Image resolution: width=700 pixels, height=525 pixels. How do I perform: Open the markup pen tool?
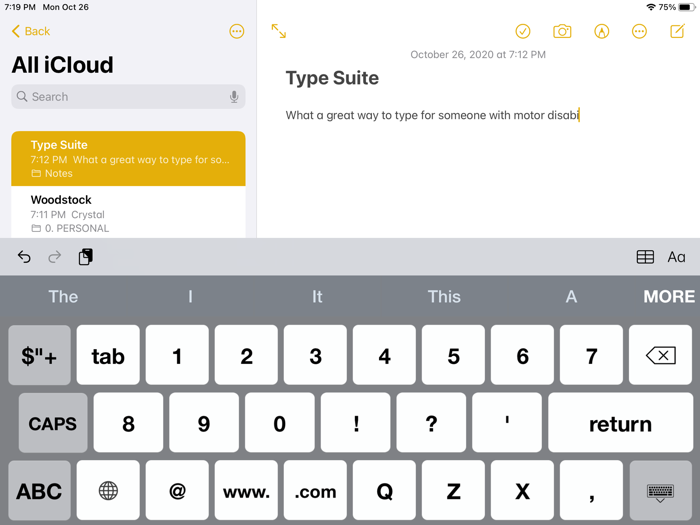[x=601, y=31]
